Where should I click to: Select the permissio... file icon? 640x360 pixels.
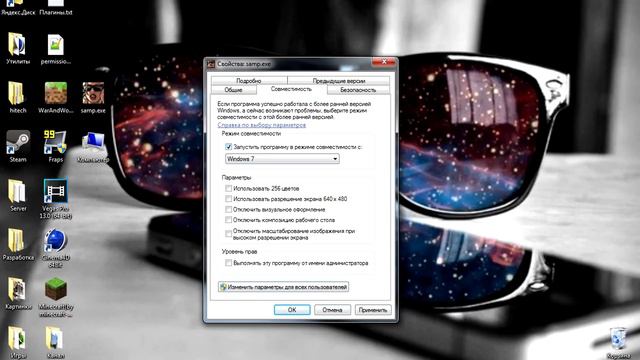(56, 44)
